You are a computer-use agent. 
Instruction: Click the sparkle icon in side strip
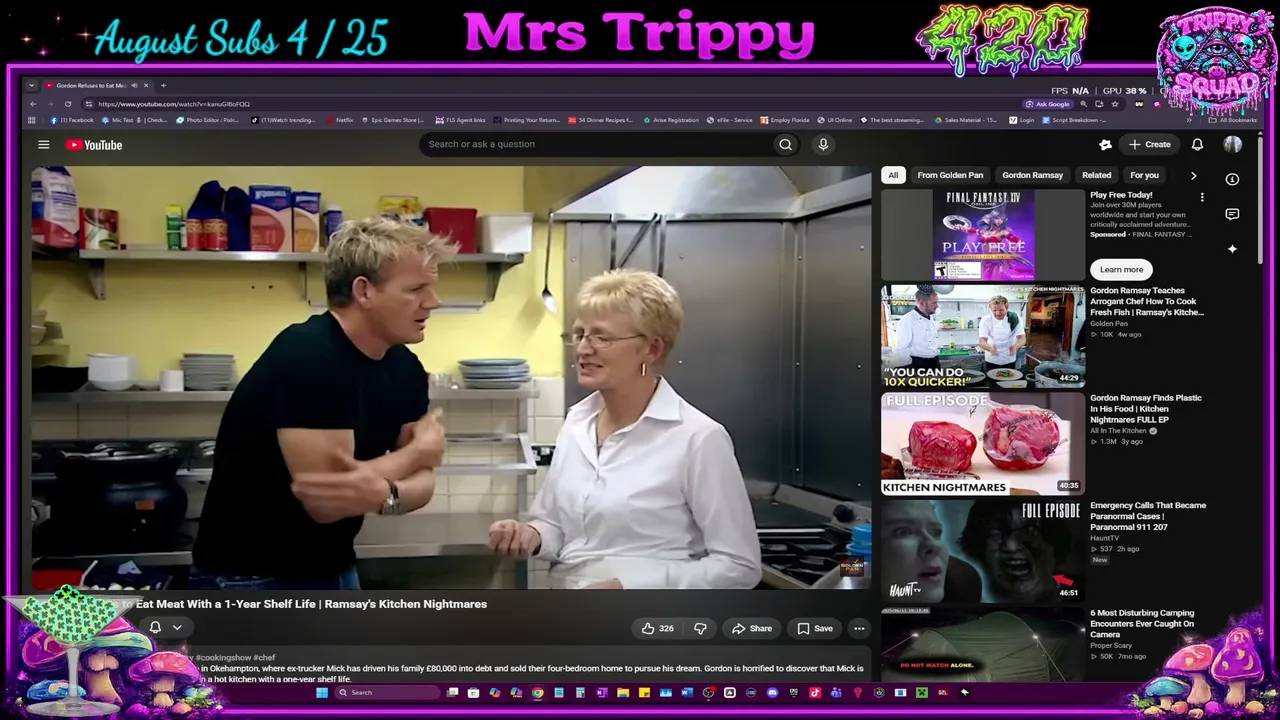(1232, 249)
